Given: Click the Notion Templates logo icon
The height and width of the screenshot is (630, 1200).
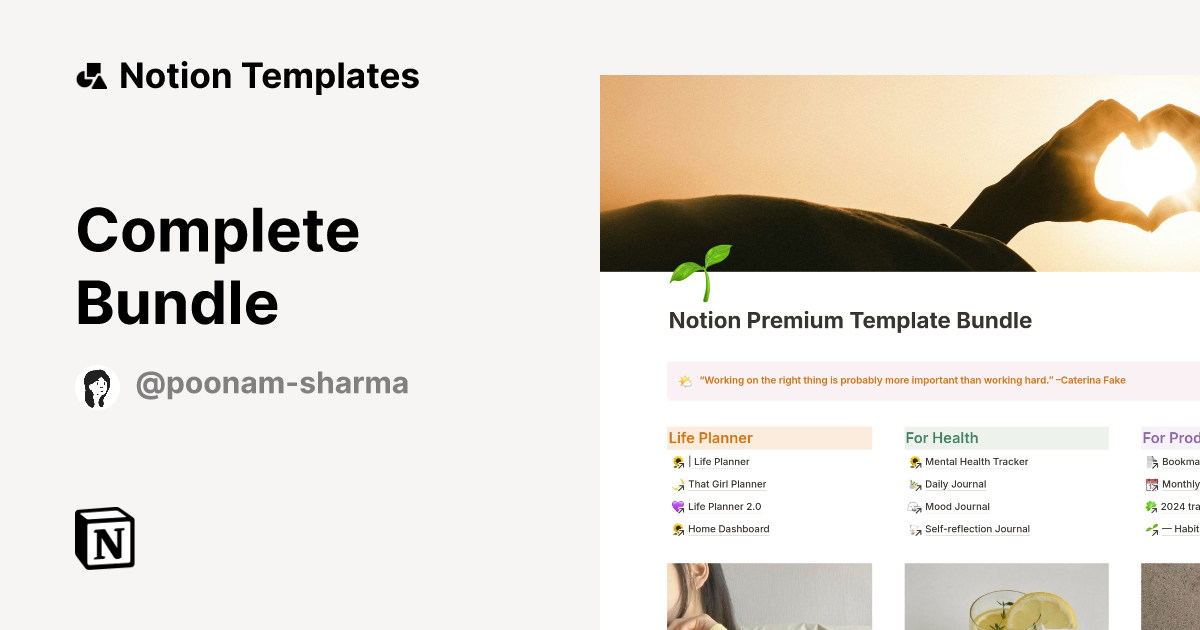Looking at the screenshot, I should [91, 74].
